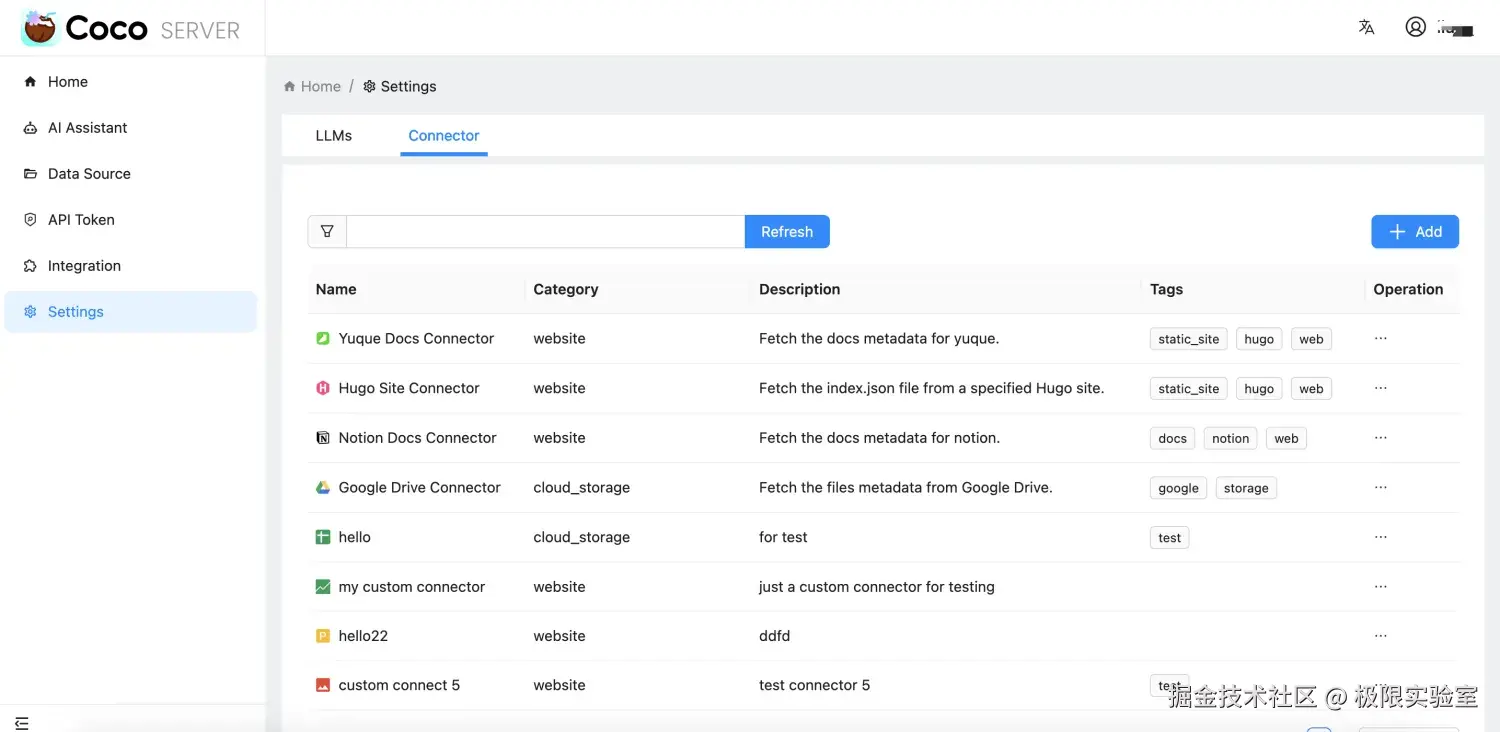Collapse the sidebar using the bottom-left toggle

(22, 723)
